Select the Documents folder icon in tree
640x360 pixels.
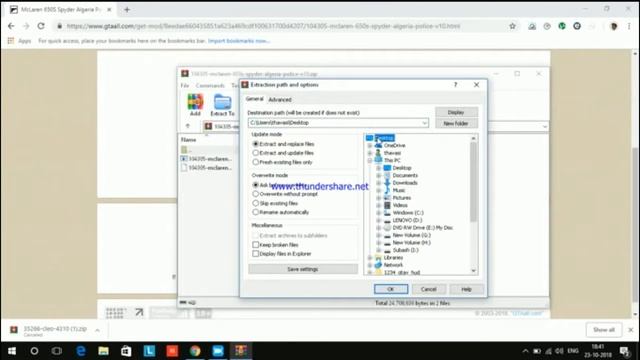click(387, 175)
